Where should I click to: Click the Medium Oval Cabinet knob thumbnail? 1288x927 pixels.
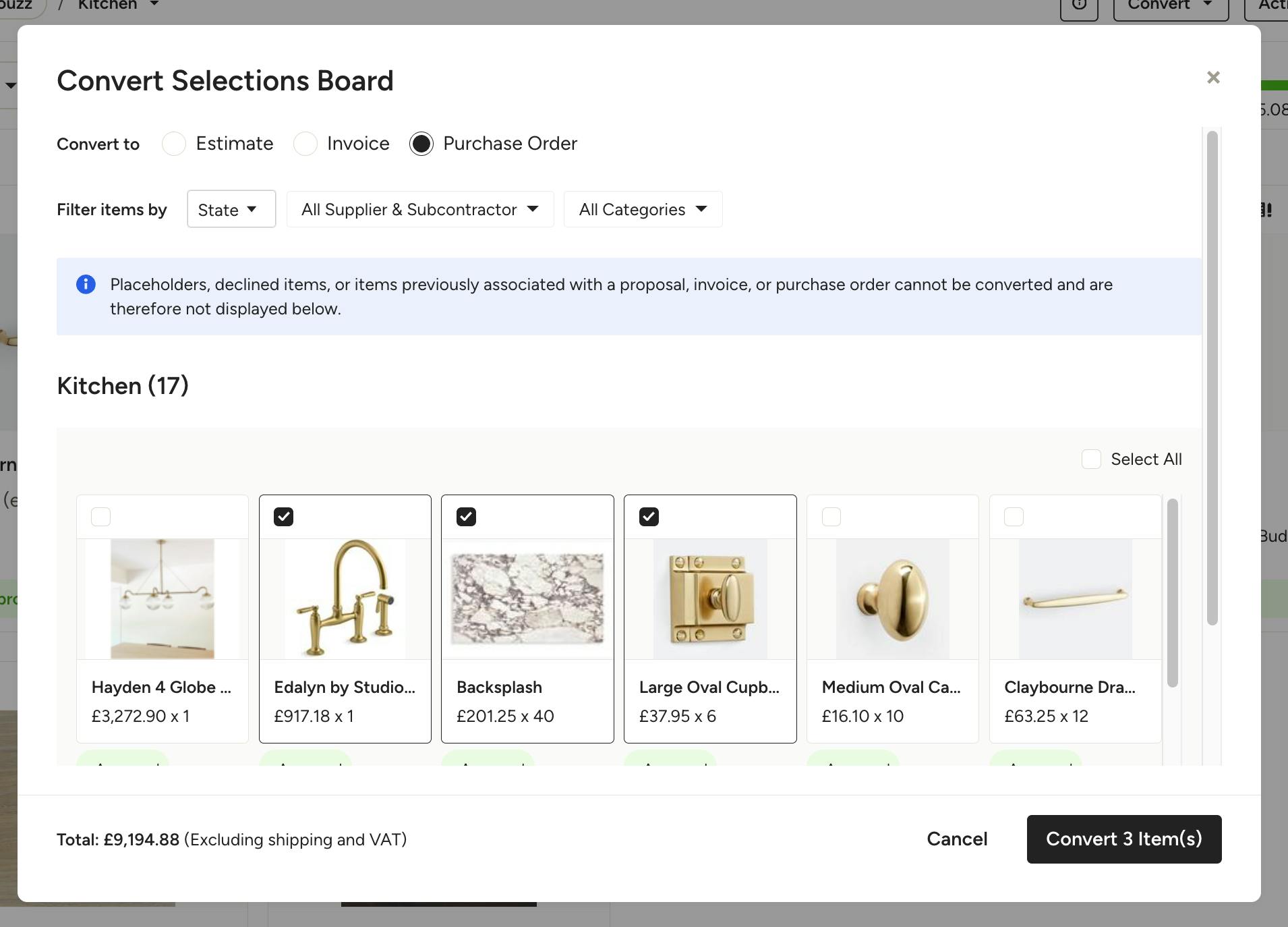(x=893, y=599)
